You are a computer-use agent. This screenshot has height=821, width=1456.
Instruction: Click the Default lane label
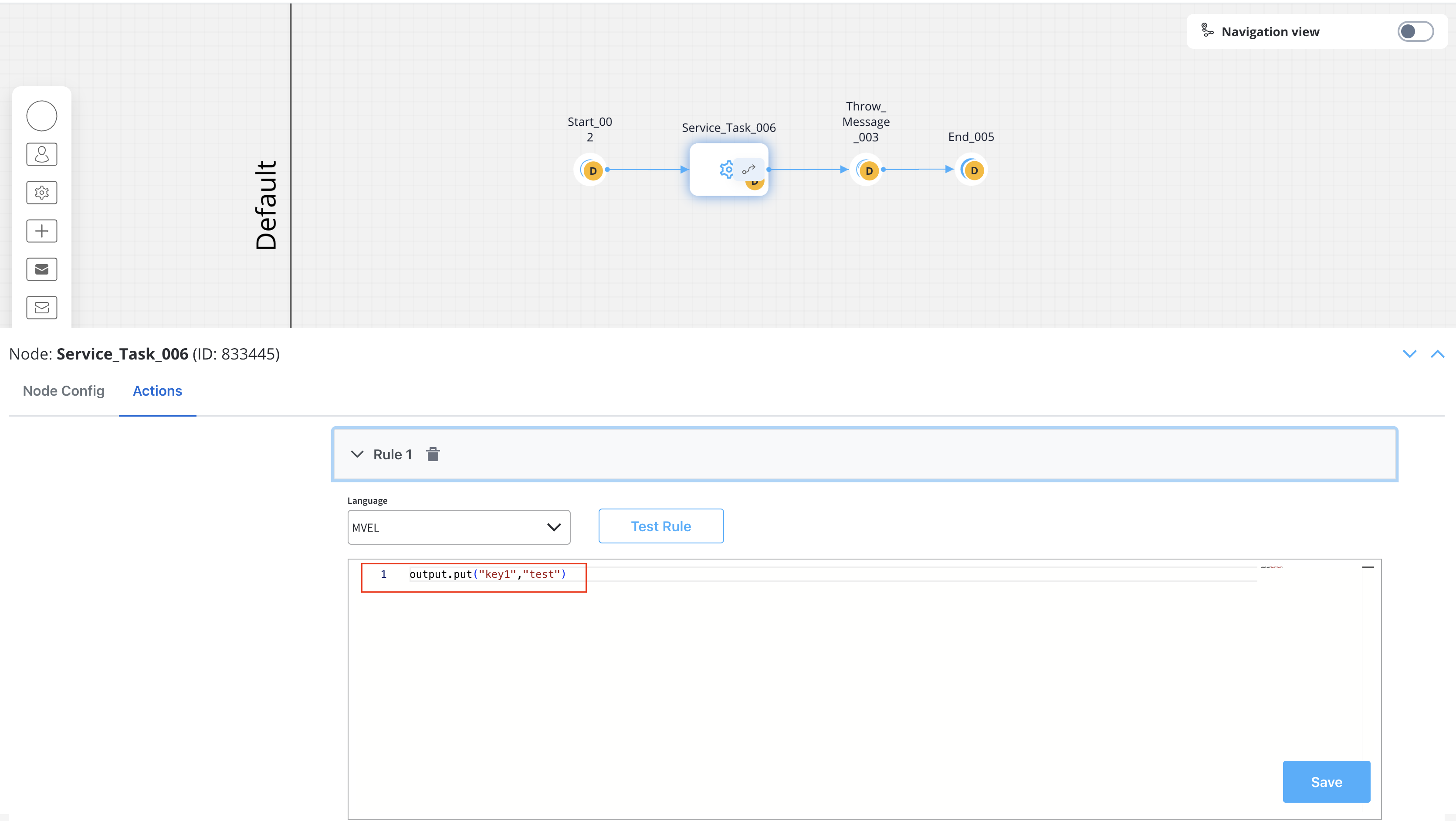click(266, 205)
